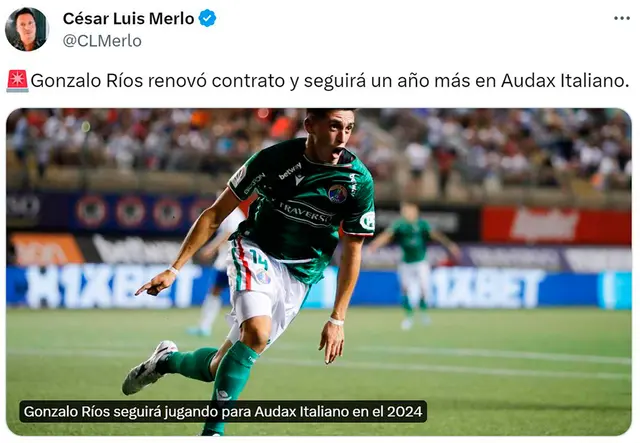This screenshot has width=640, height=443.
Task: Click number 14 on the white shorts
Action: pyautogui.click(x=259, y=260)
